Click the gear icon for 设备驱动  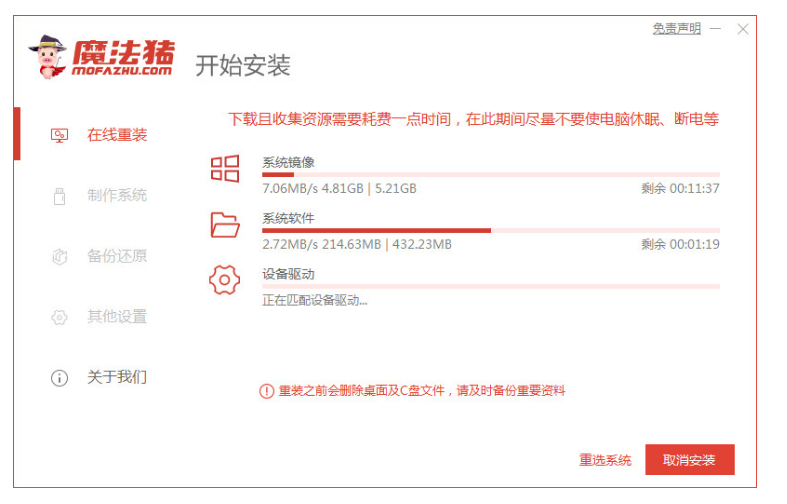point(225,280)
